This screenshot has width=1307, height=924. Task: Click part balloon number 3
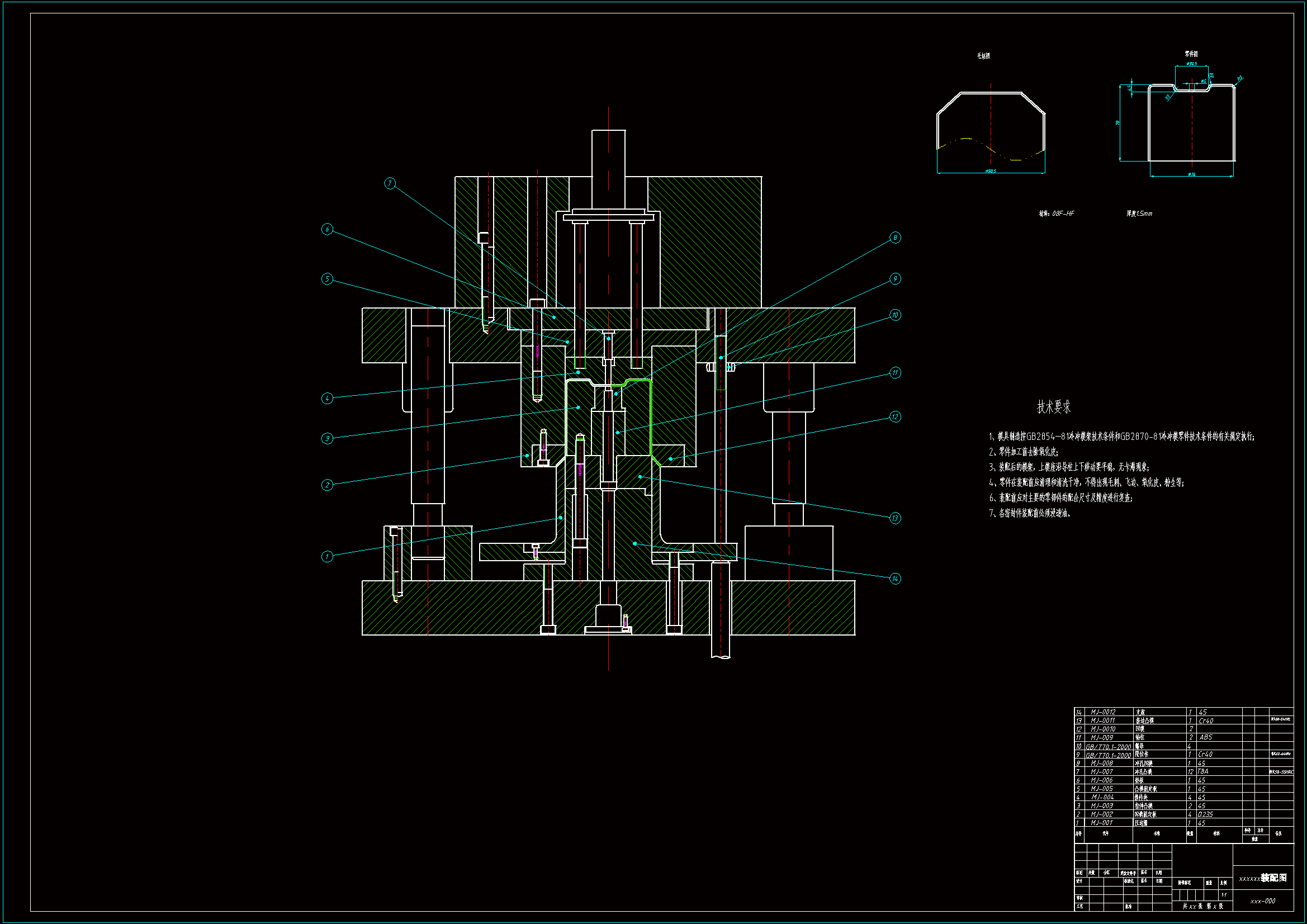coord(326,438)
